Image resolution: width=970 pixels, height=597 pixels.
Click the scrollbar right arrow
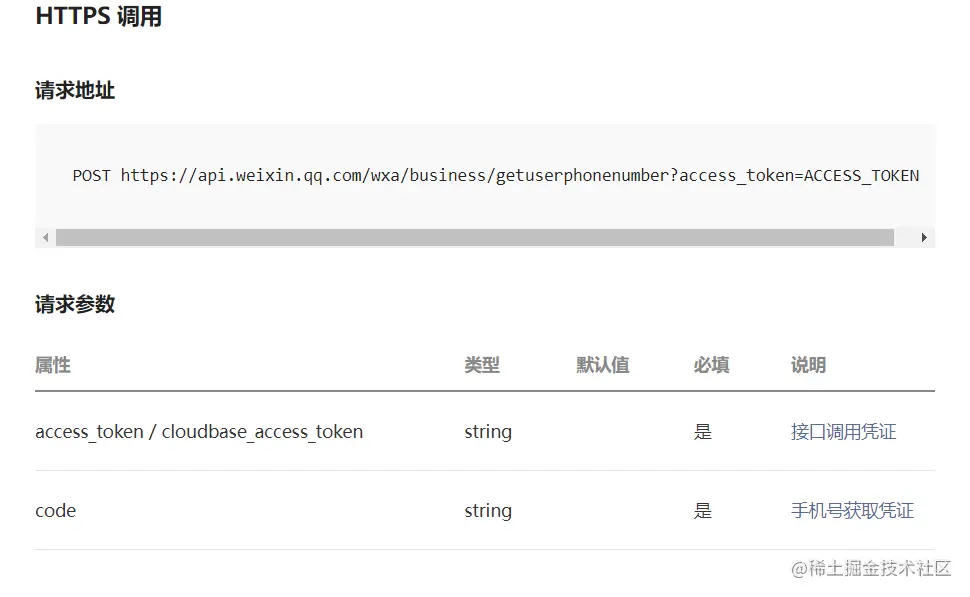click(x=924, y=238)
